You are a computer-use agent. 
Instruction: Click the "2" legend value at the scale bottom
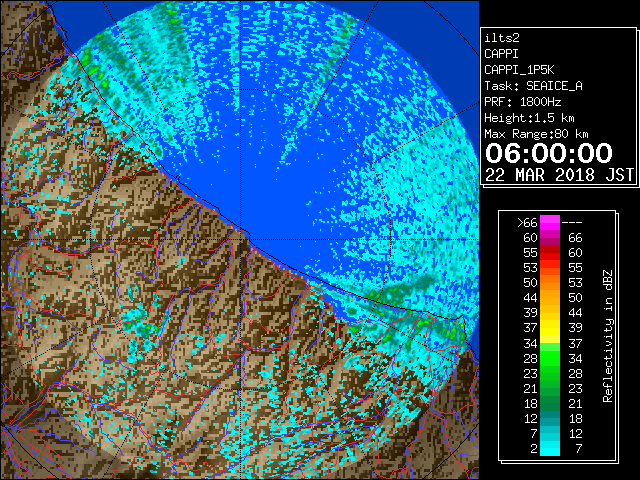tap(534, 449)
